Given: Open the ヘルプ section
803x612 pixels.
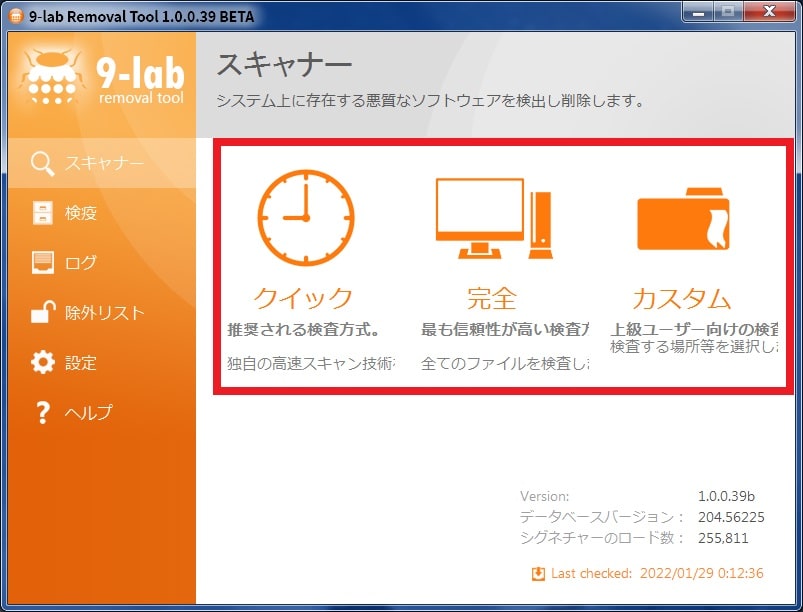Looking at the screenshot, I should [102, 412].
